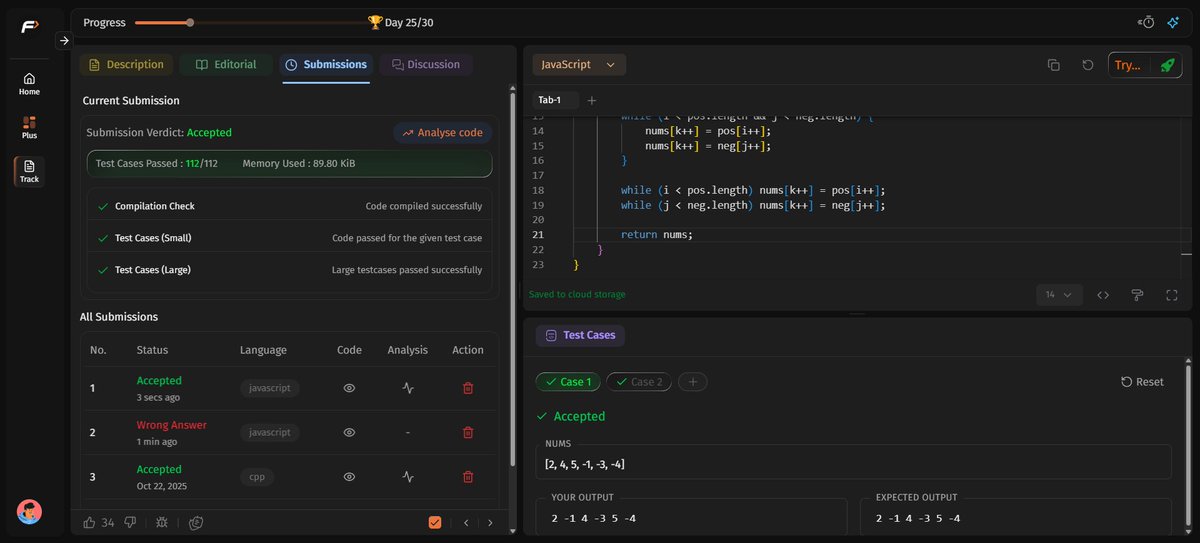View code of submission 2 Wrong Answer
The height and width of the screenshot is (543, 1200).
click(349, 432)
